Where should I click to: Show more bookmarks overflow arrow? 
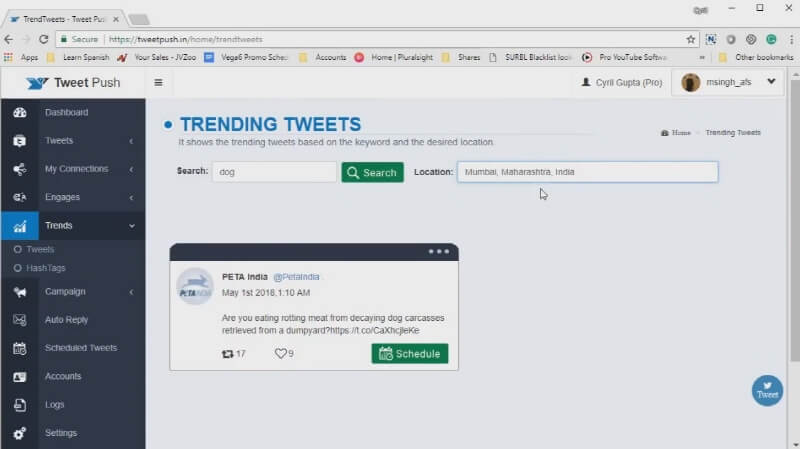click(x=703, y=58)
